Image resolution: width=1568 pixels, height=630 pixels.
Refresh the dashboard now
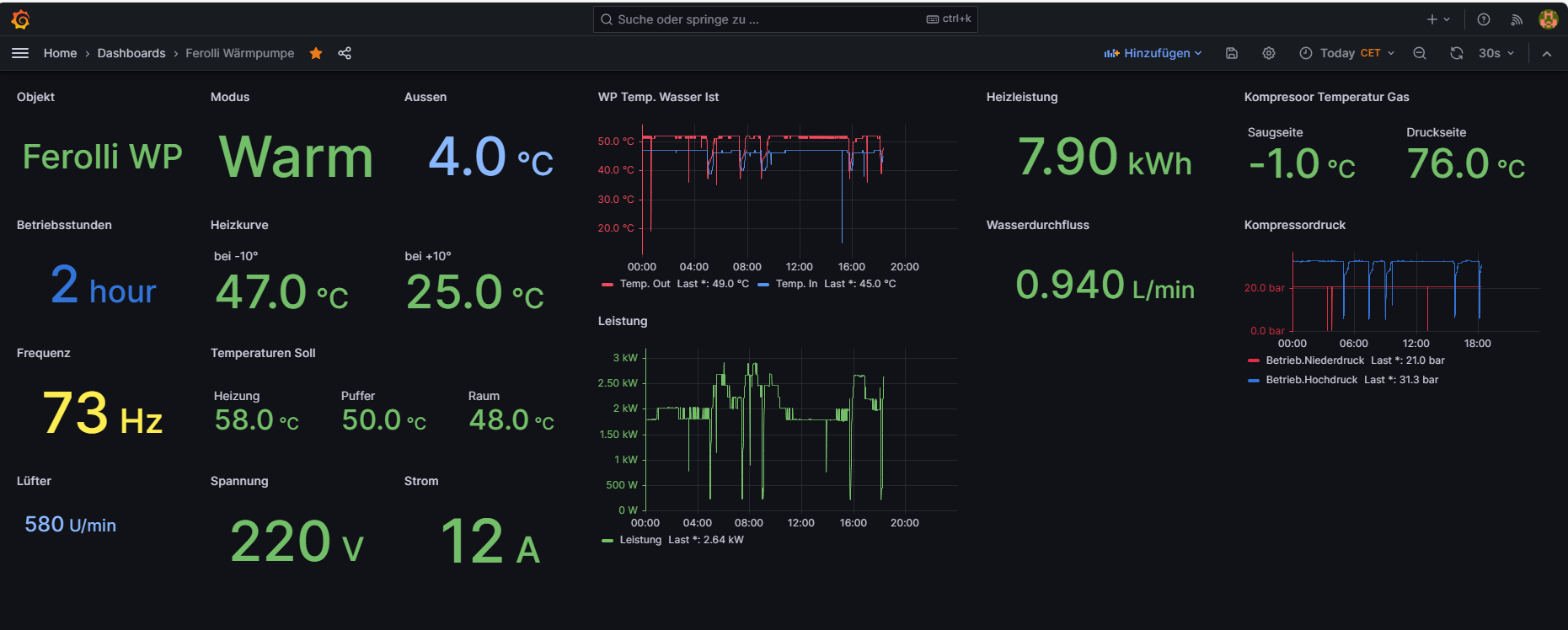click(1457, 53)
